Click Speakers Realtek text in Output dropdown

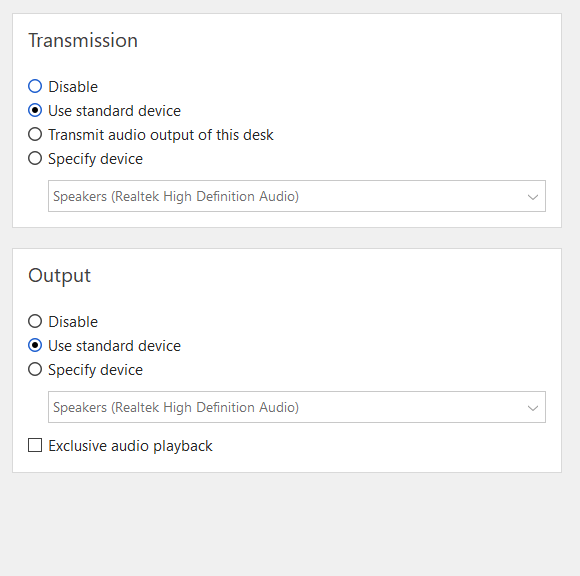(x=176, y=407)
